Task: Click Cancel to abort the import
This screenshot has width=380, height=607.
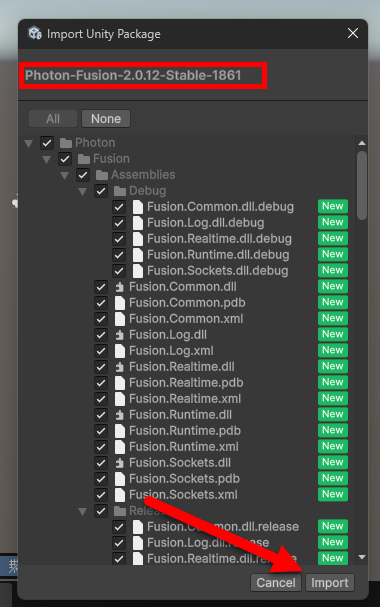Action: point(276,583)
